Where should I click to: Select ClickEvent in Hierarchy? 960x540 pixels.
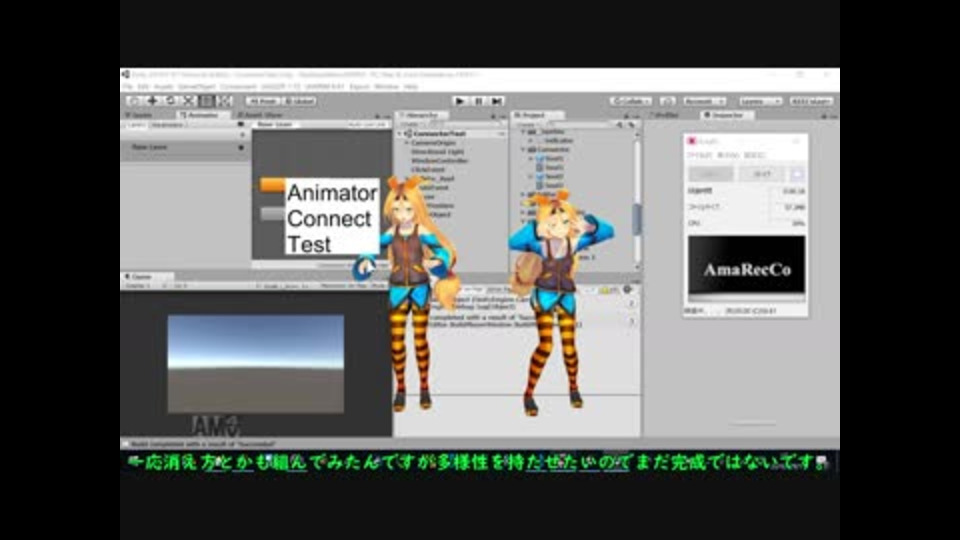point(428,170)
